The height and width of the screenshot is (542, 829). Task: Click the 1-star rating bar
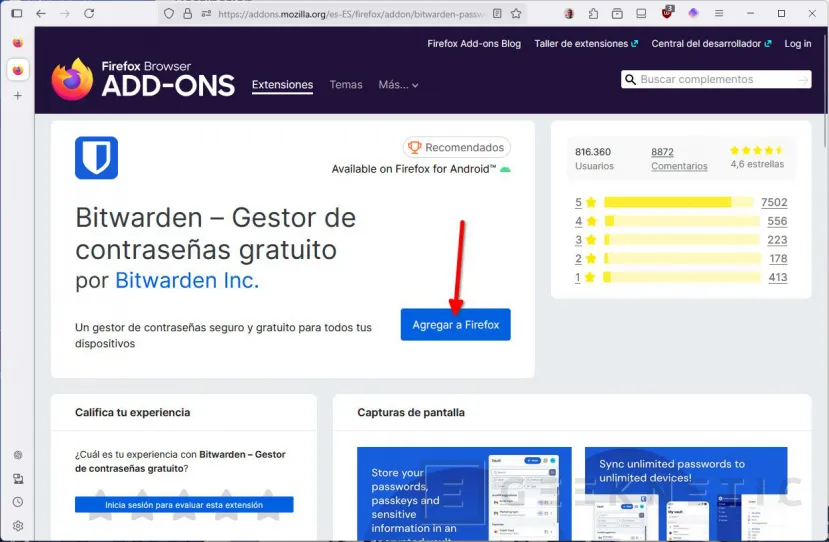point(681,277)
